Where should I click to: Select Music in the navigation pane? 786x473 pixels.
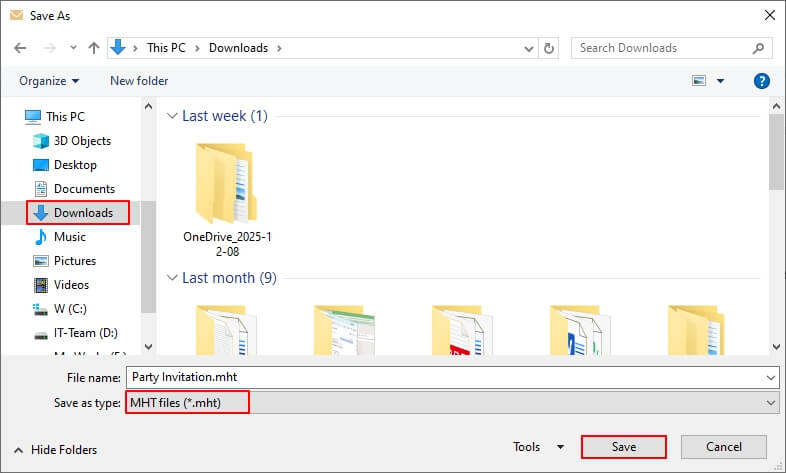[69, 237]
